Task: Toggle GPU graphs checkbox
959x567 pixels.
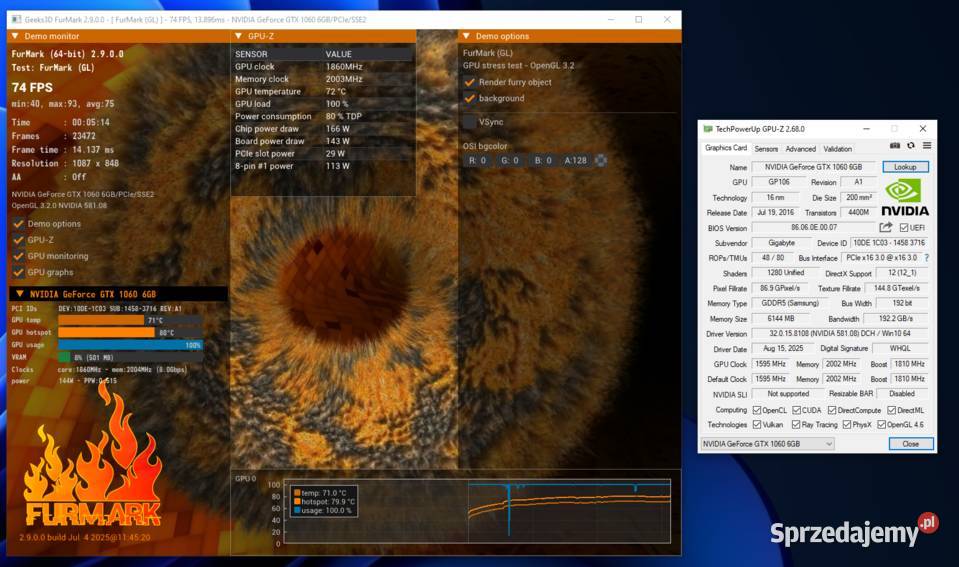Action: point(18,272)
